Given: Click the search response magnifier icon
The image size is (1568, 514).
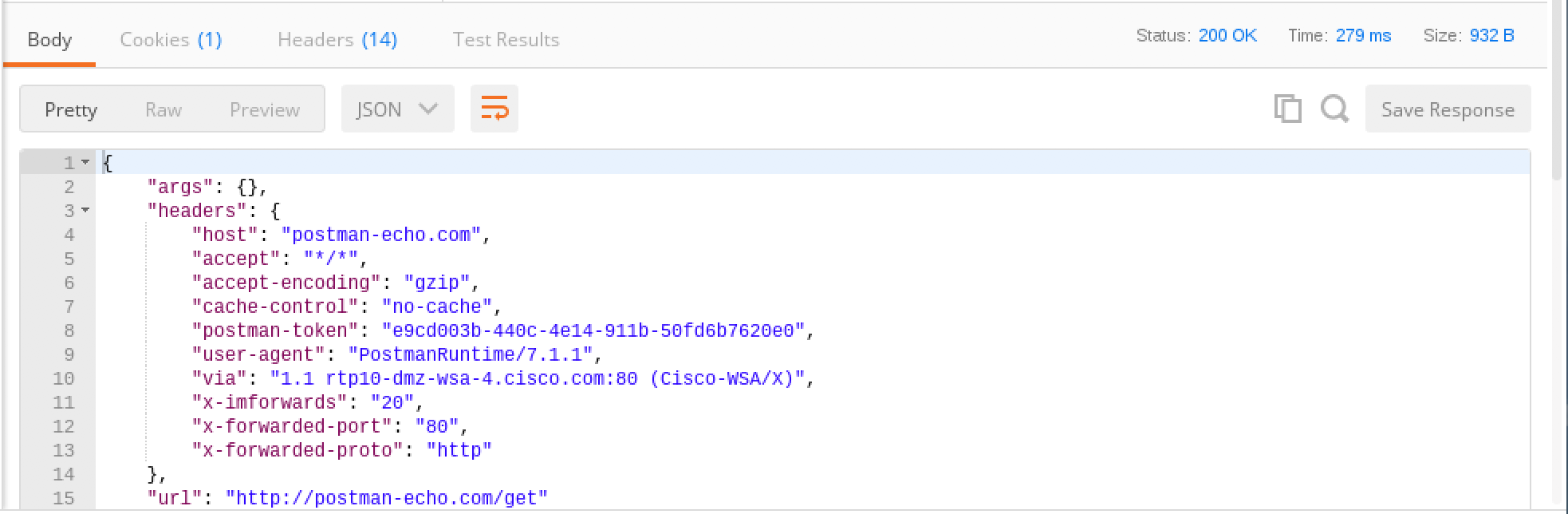Looking at the screenshot, I should (1334, 109).
